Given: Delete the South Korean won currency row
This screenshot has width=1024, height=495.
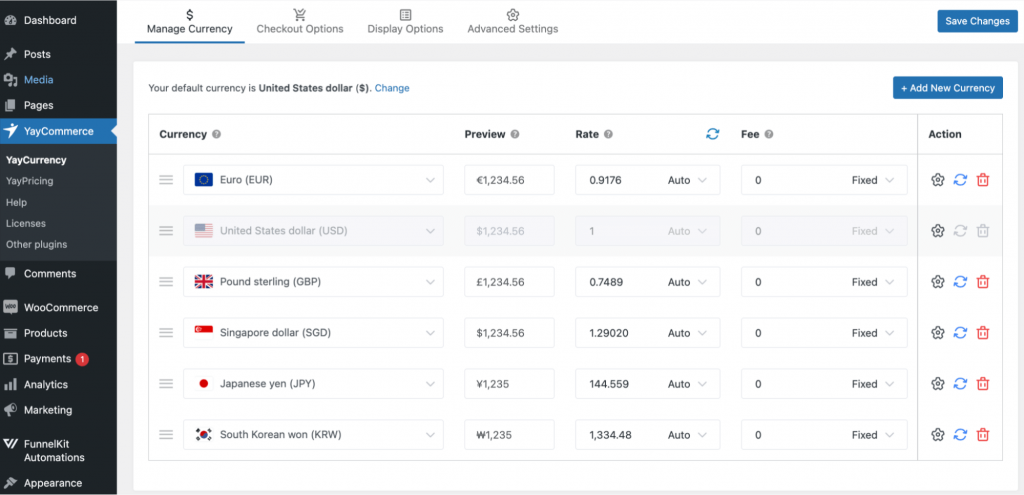Looking at the screenshot, I should (x=982, y=435).
